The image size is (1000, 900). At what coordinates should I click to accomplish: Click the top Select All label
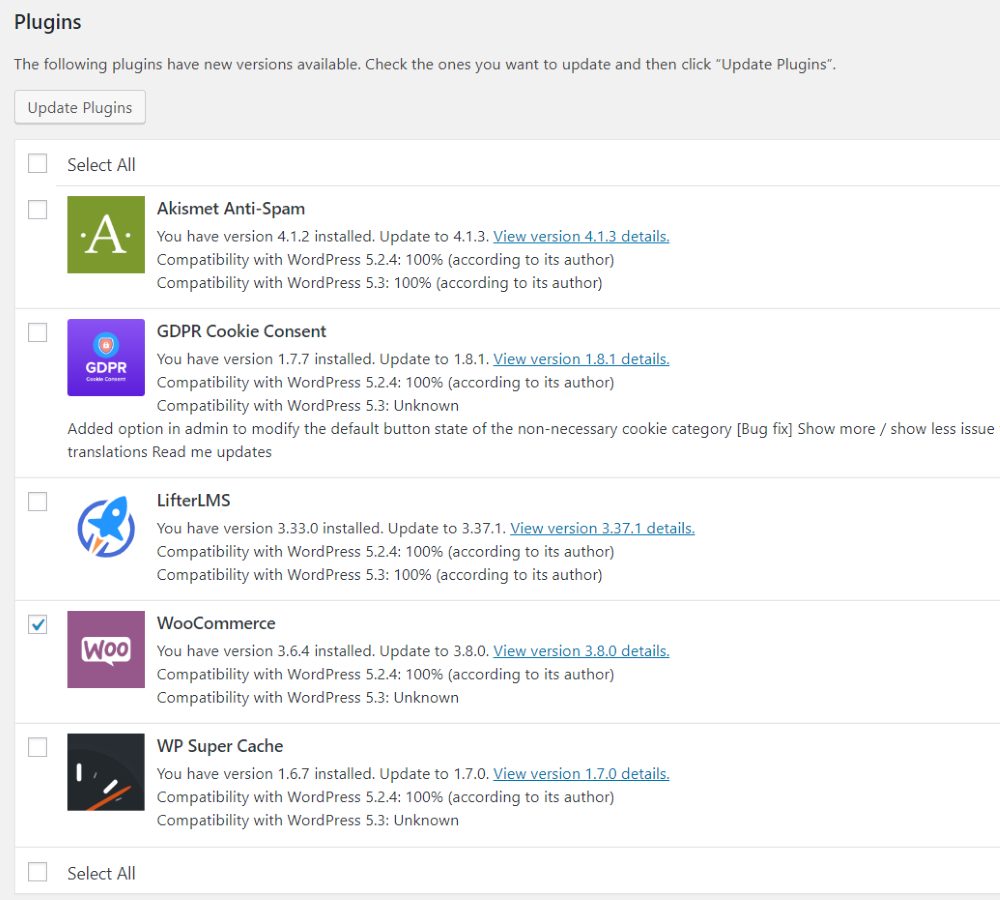[101, 165]
